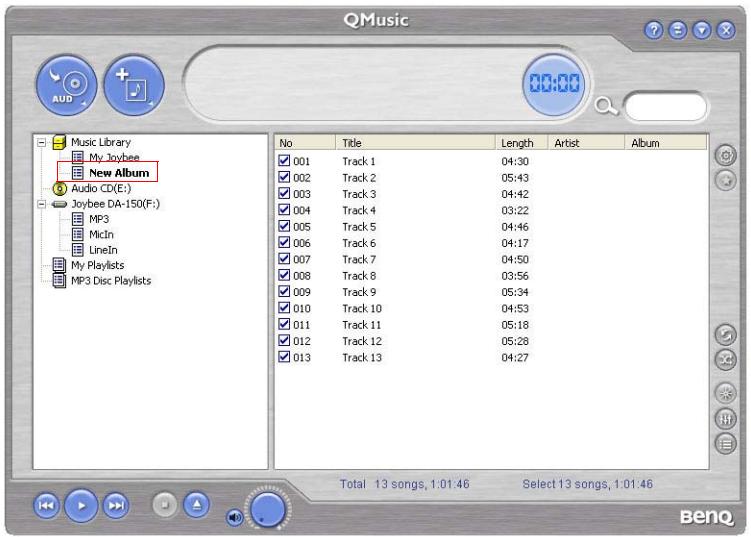The height and width of the screenshot is (537, 751).
Task: Sort by the Album column header
Action: (666, 143)
